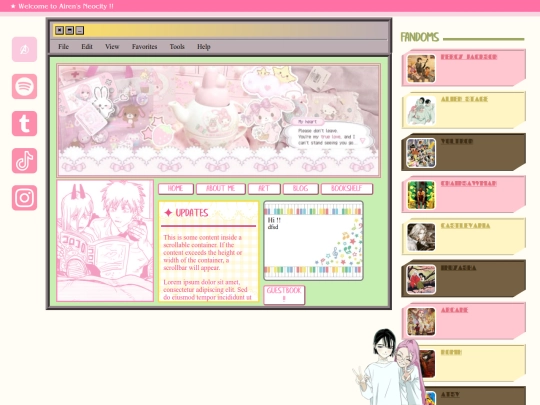Open the Help menu
The image size is (540, 405).
point(204,46)
